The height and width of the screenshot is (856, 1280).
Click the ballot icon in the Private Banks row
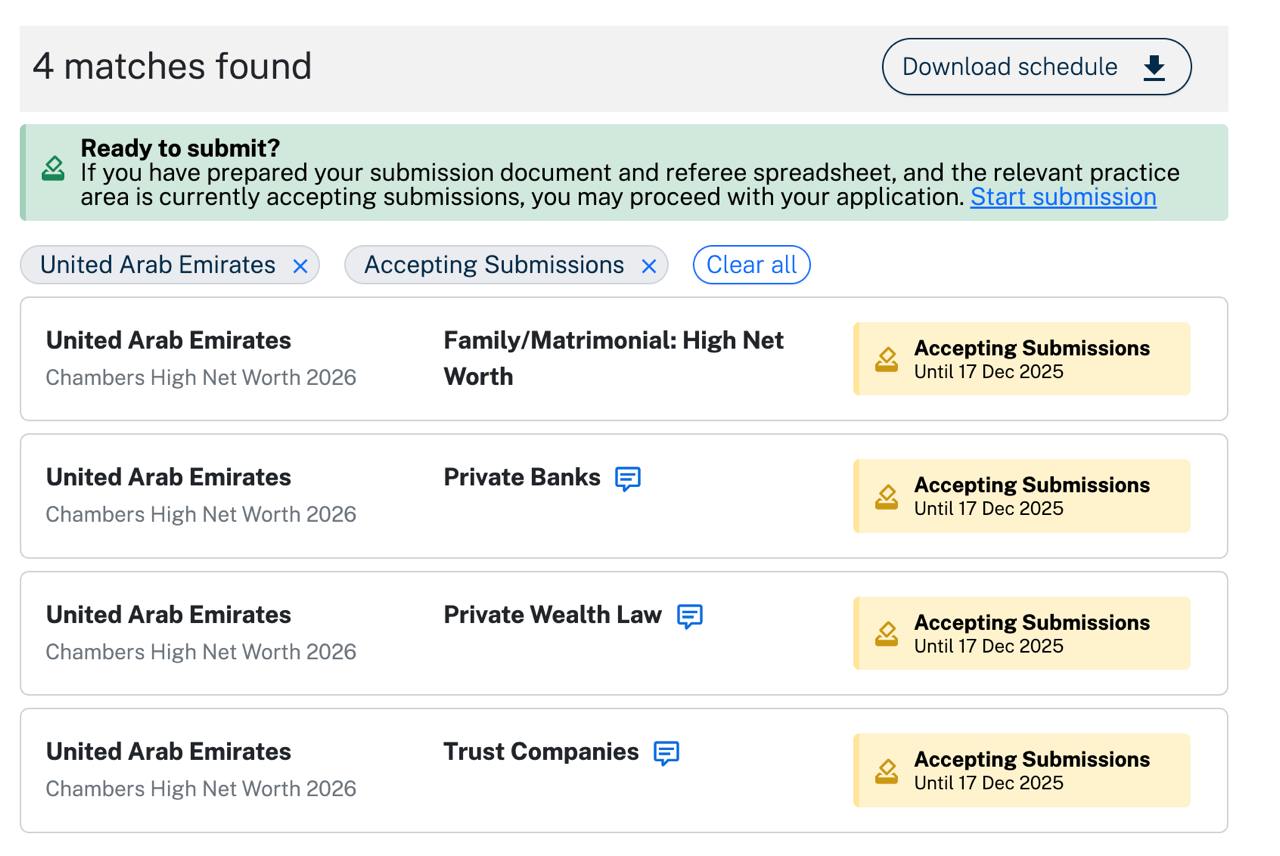coord(886,496)
